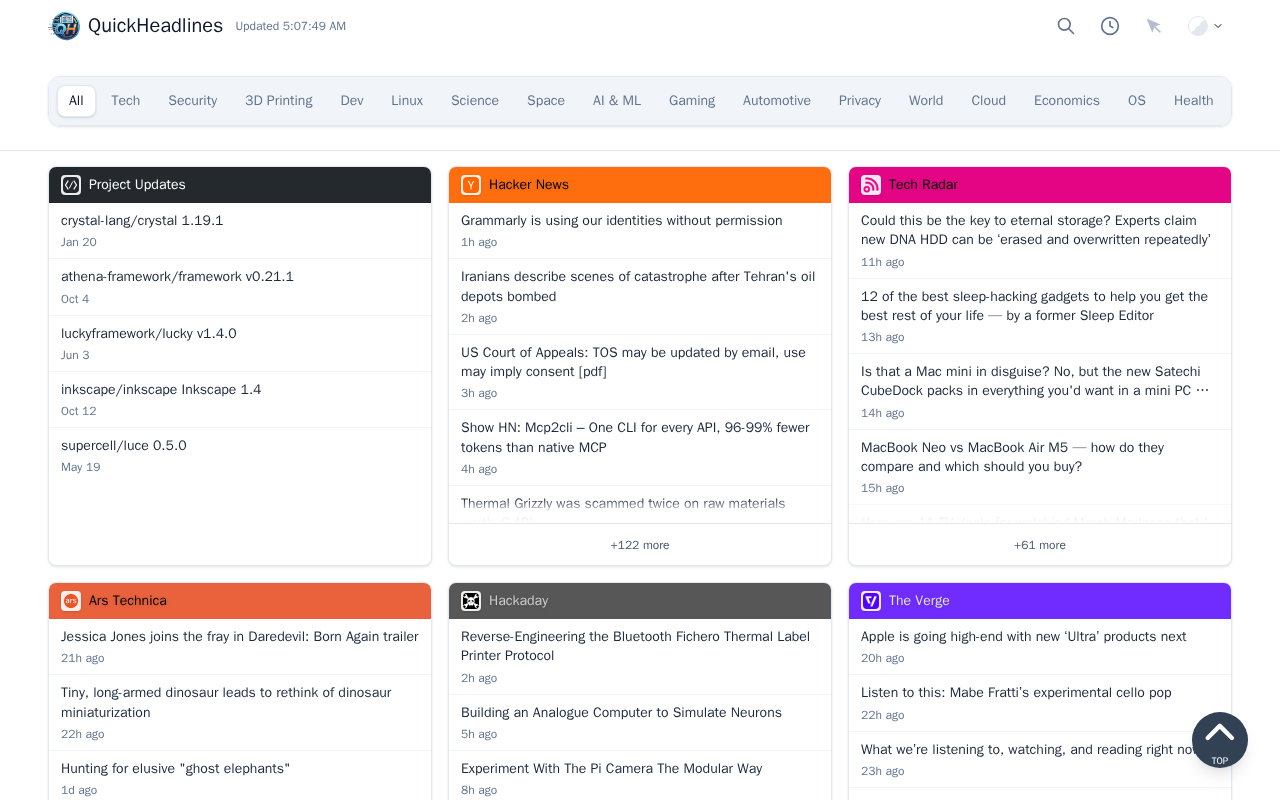
Task: Open the US Court of Appeals TOS story
Action: click(633, 362)
